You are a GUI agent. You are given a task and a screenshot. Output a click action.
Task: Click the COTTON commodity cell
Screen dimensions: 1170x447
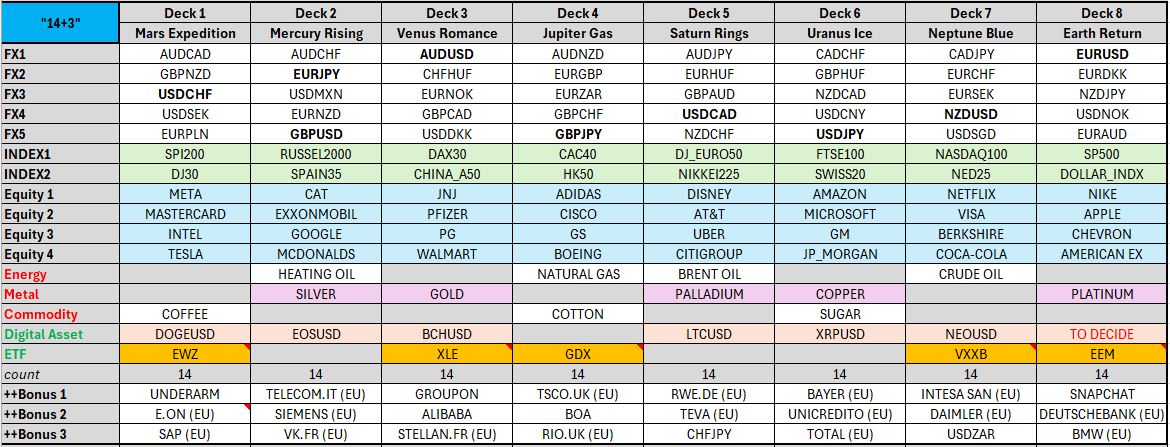point(578,314)
